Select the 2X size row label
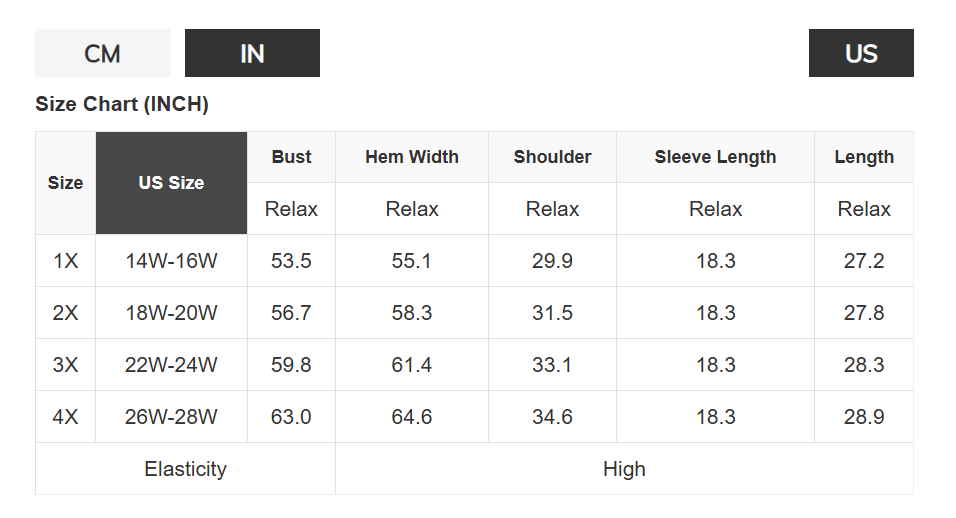 click(65, 313)
